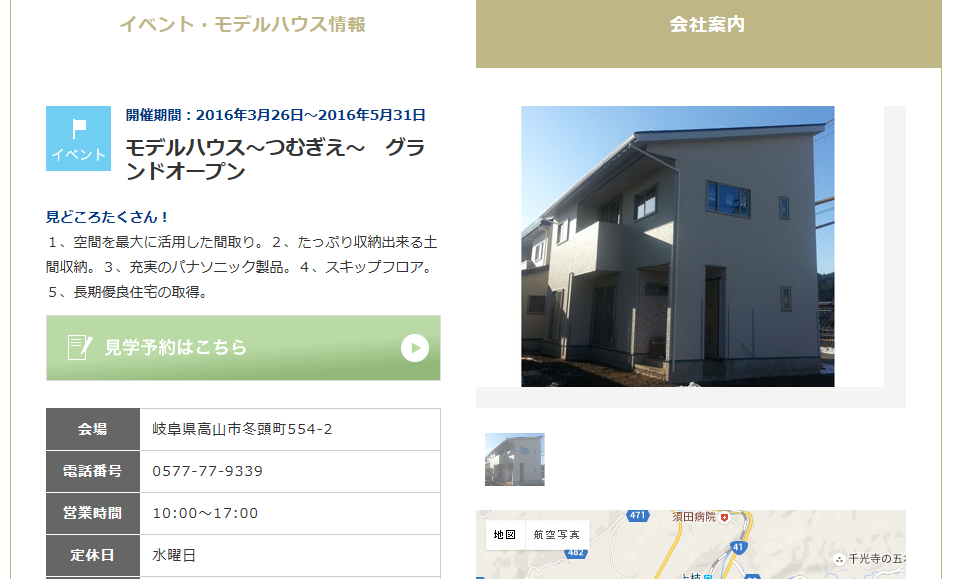This screenshot has height=579, width=957.
Task: Click route 41 shield on map
Action: pyautogui.click(x=739, y=547)
